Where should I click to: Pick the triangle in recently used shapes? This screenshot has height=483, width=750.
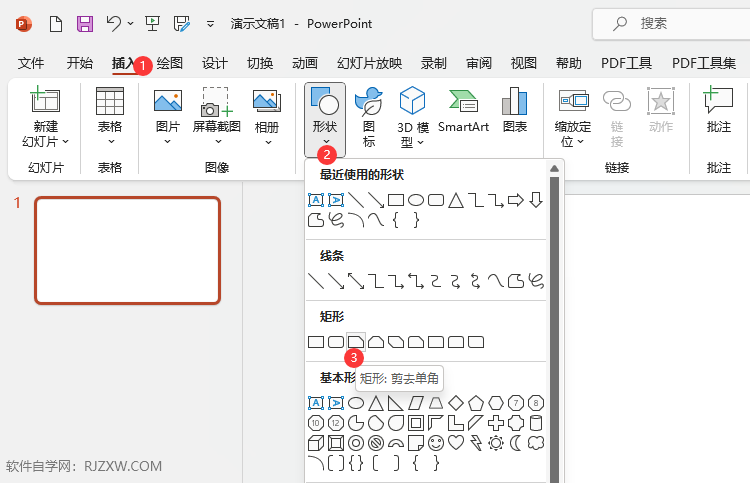tap(456, 200)
